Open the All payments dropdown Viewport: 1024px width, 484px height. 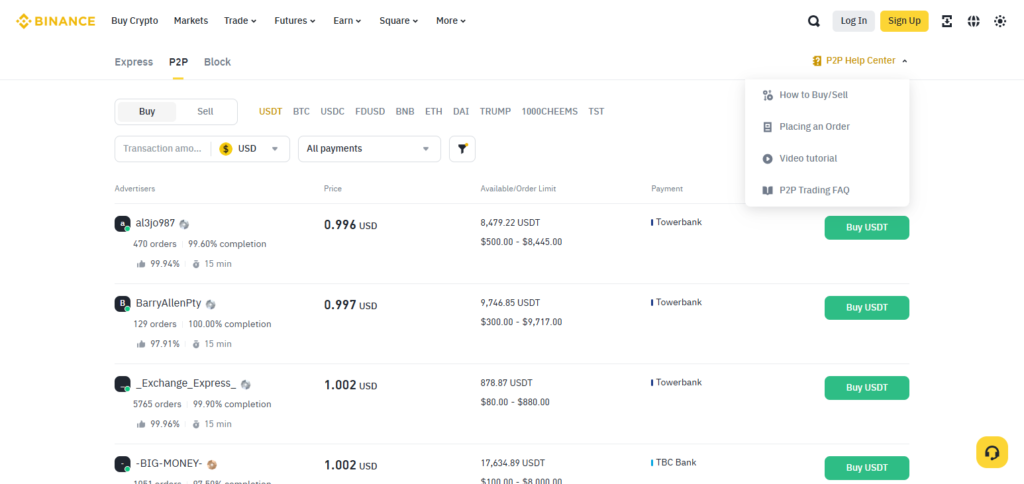(x=369, y=148)
